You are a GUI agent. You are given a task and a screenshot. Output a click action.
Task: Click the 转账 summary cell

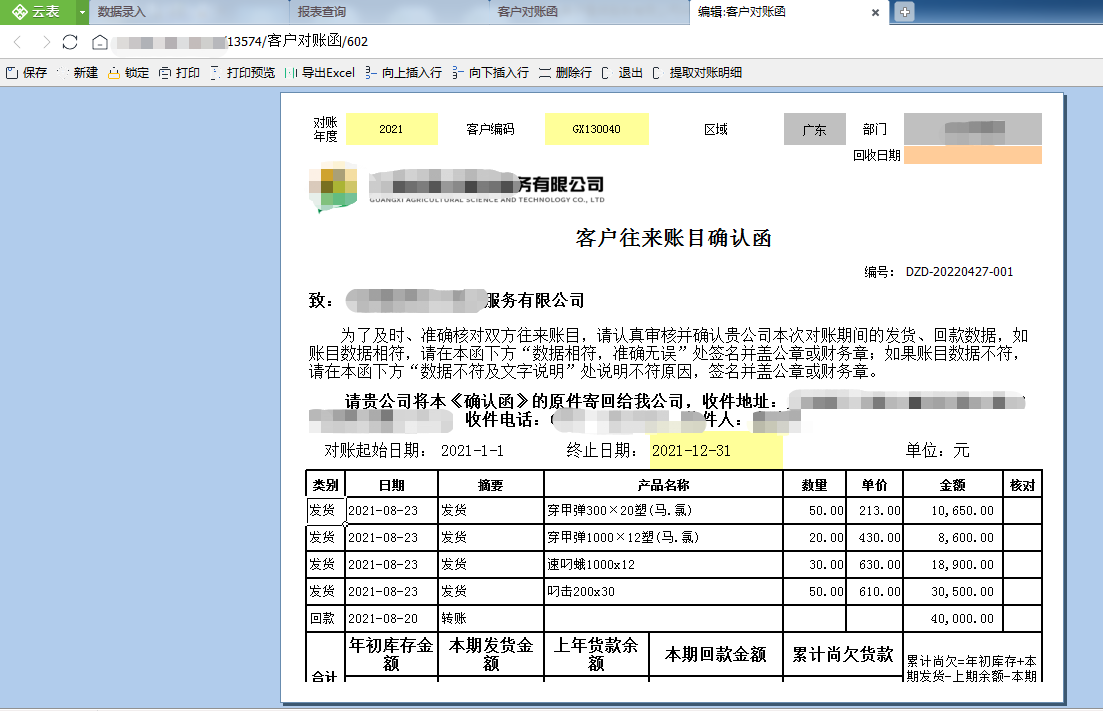point(490,618)
